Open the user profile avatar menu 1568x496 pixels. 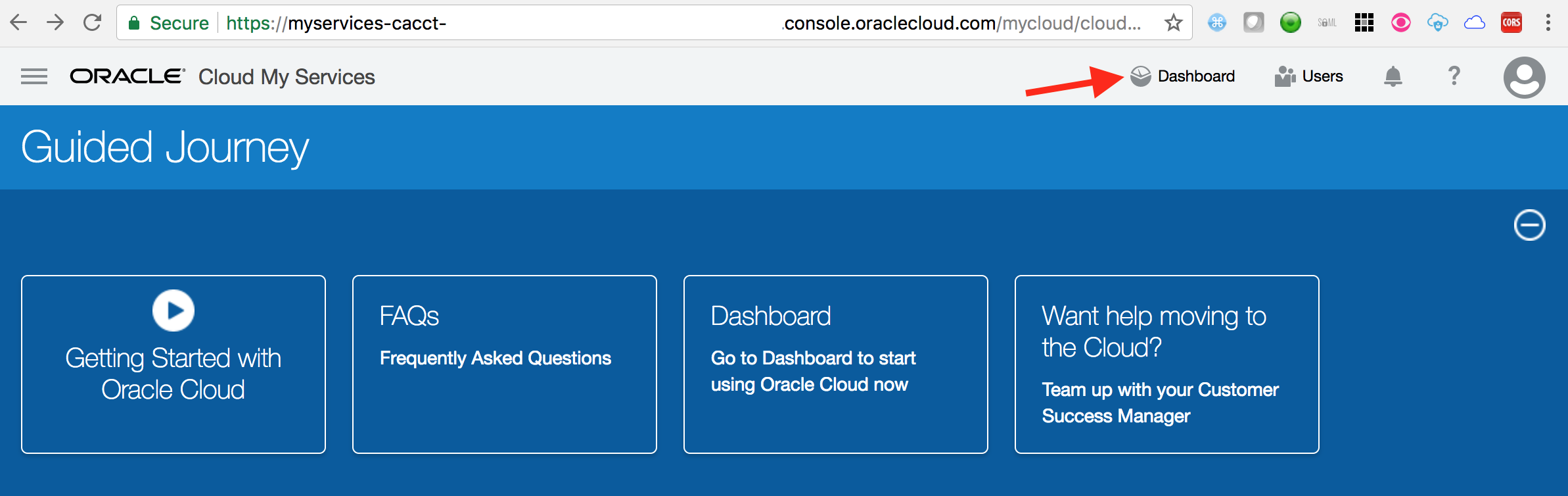coord(1524,77)
